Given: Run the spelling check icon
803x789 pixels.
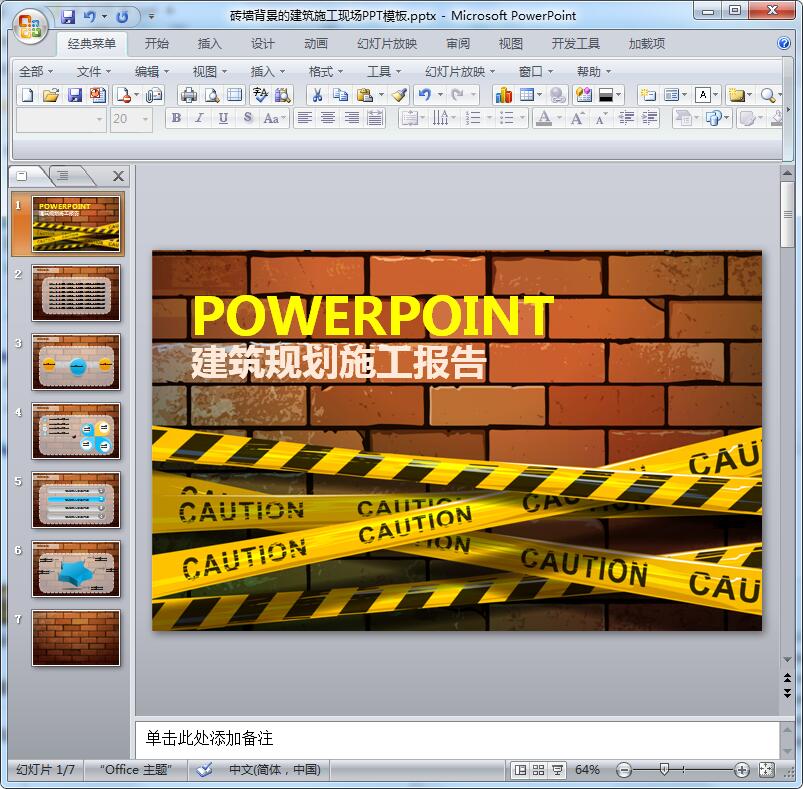Looking at the screenshot, I should [x=260, y=95].
